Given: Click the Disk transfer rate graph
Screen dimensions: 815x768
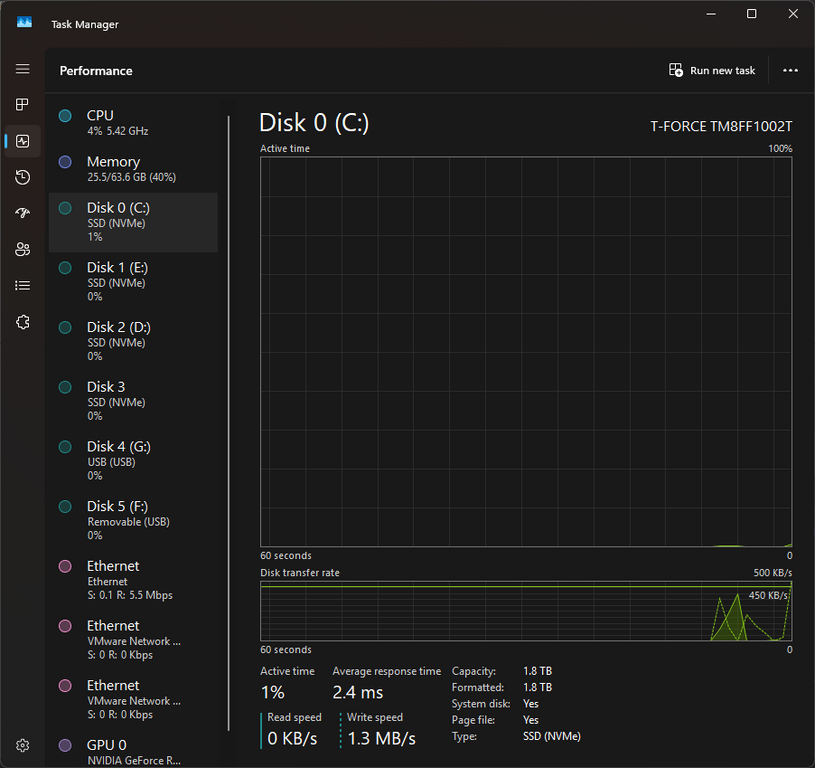Looking at the screenshot, I should coord(526,611).
